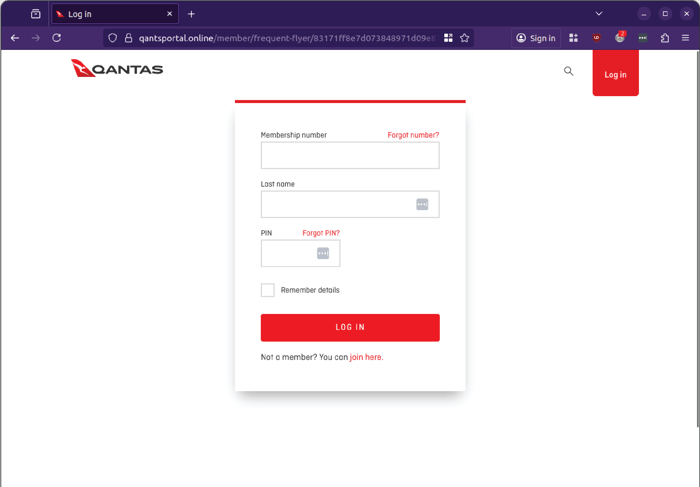Follow the Forgot number? link
This screenshot has width=700, height=487.
click(413, 135)
